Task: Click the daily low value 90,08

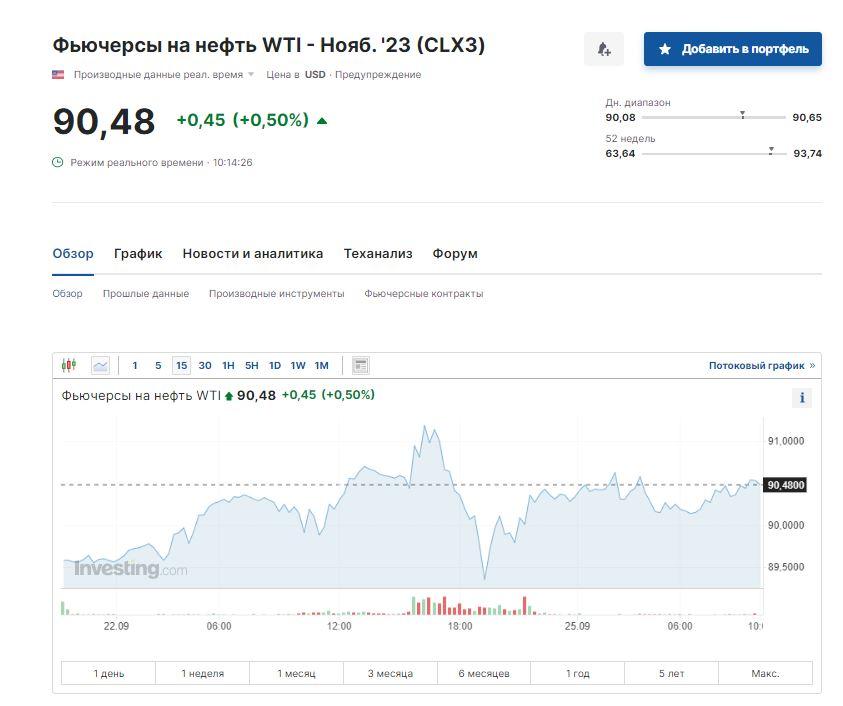Action: [620, 117]
